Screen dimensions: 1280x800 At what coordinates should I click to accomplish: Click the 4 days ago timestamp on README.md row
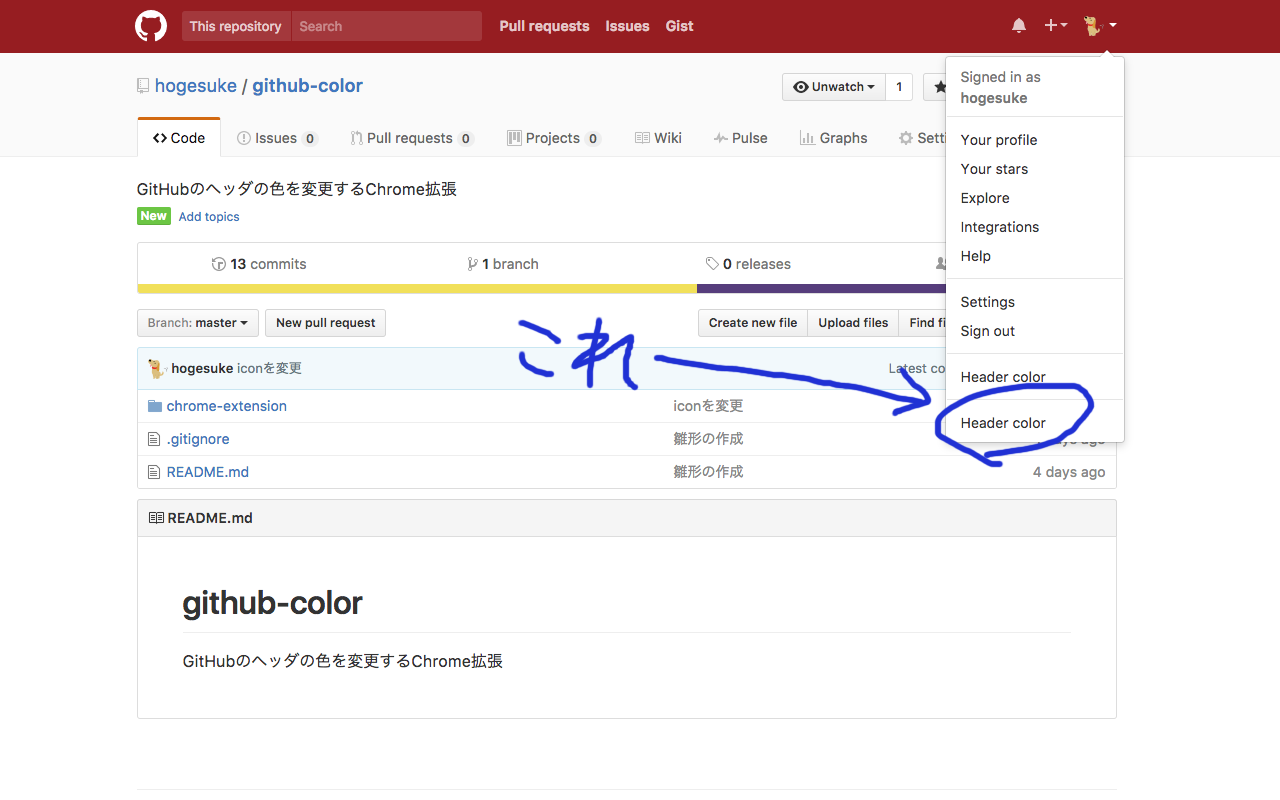[x=1069, y=472]
